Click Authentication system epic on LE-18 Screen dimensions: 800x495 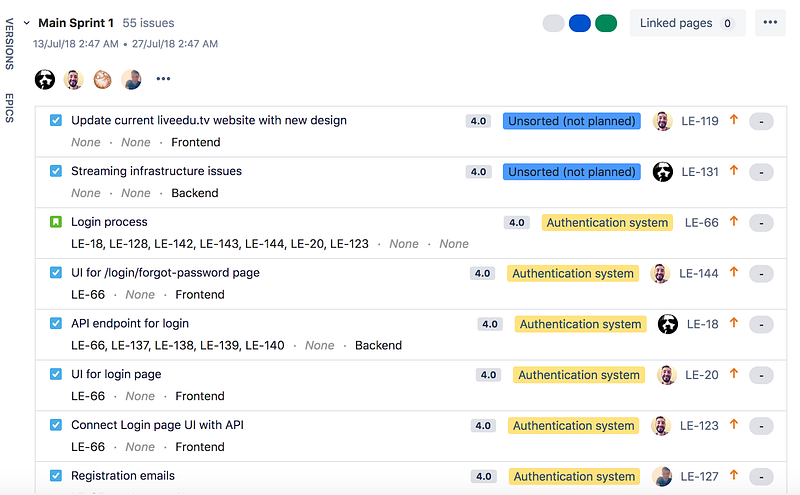[581, 324]
